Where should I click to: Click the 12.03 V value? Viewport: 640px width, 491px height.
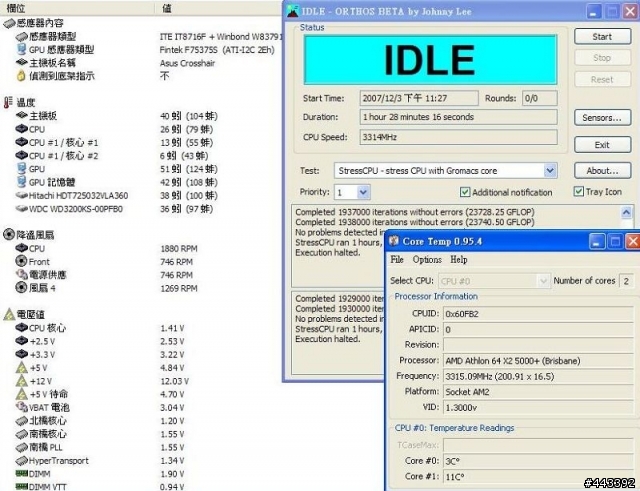[174, 381]
